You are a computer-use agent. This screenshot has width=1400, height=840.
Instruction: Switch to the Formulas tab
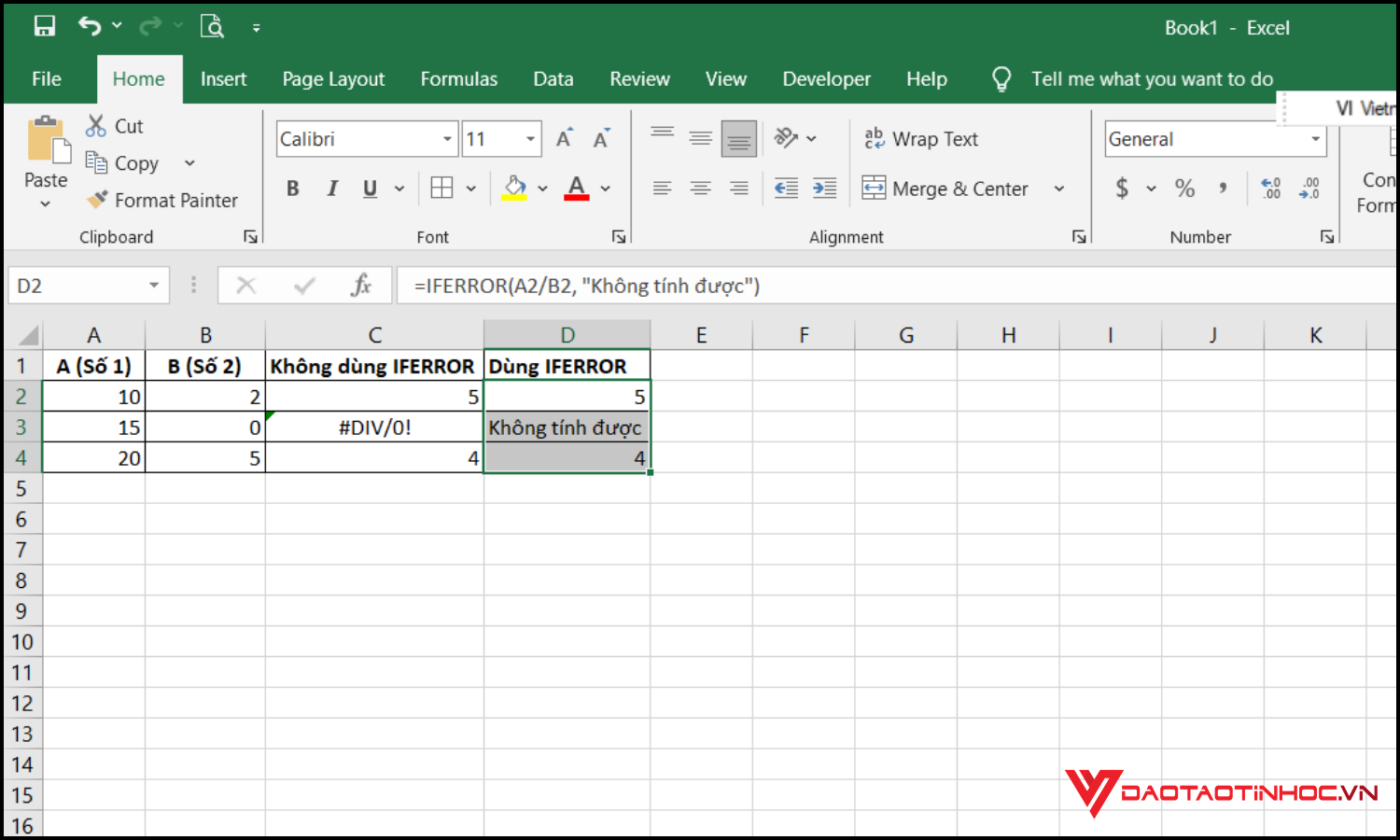pos(458,79)
